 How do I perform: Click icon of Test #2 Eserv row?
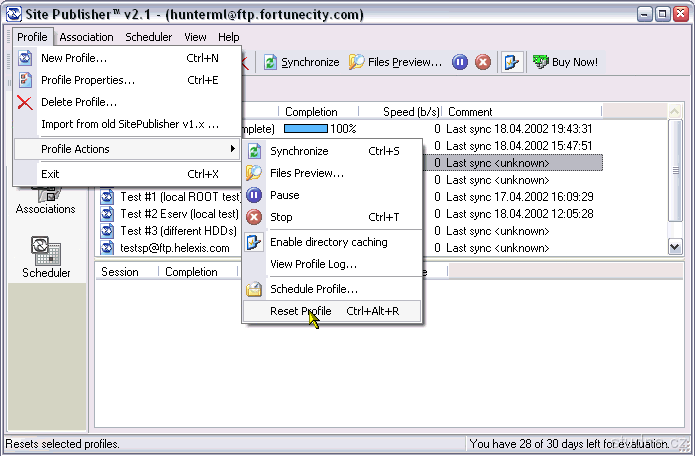coord(107,214)
